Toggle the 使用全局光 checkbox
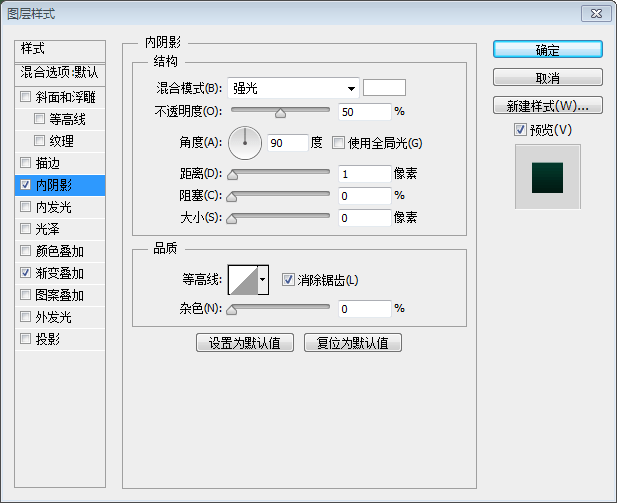This screenshot has width=617, height=503. pyautogui.click(x=338, y=143)
